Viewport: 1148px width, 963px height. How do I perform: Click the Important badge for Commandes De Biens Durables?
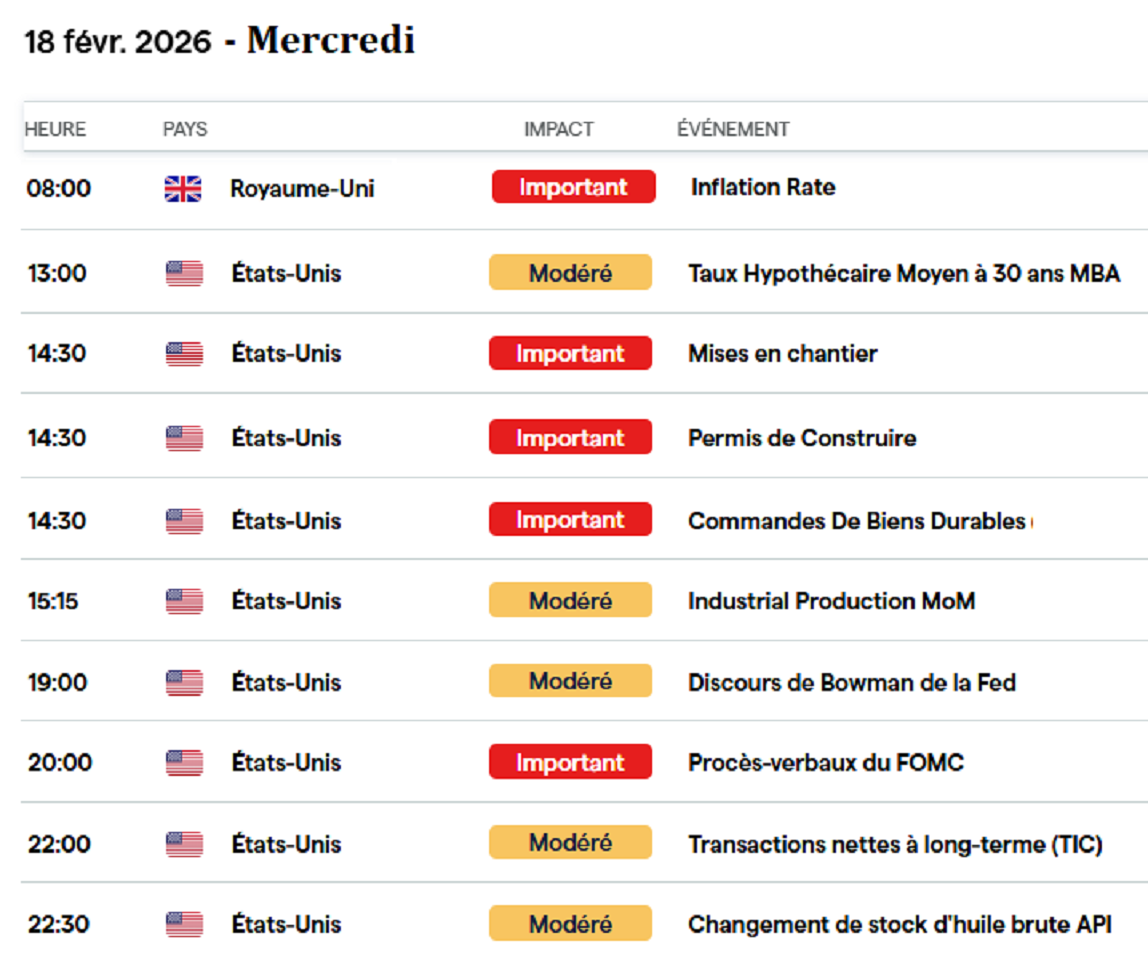pos(570,519)
